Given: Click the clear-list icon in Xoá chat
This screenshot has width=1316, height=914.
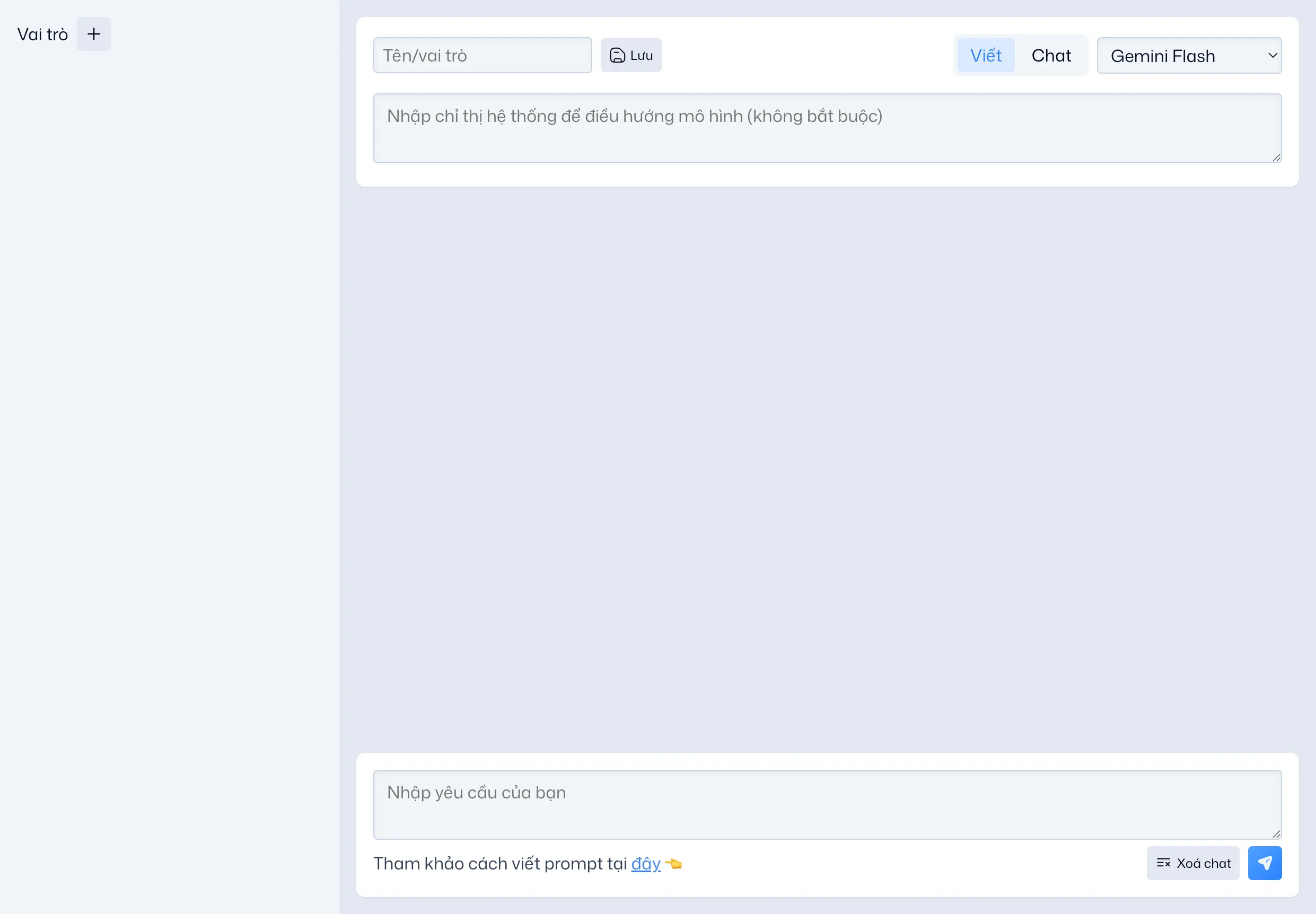Looking at the screenshot, I should point(1163,863).
